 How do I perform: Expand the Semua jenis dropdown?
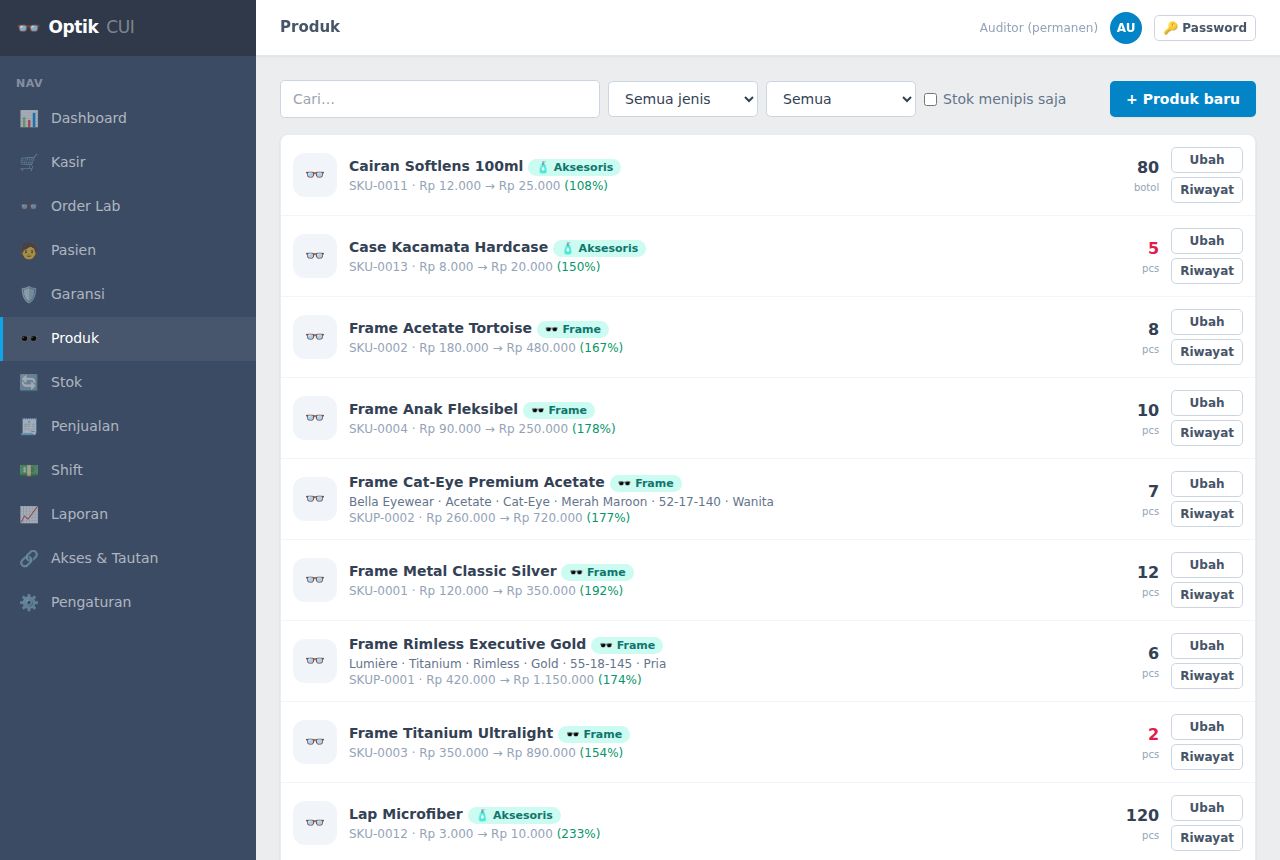(683, 99)
